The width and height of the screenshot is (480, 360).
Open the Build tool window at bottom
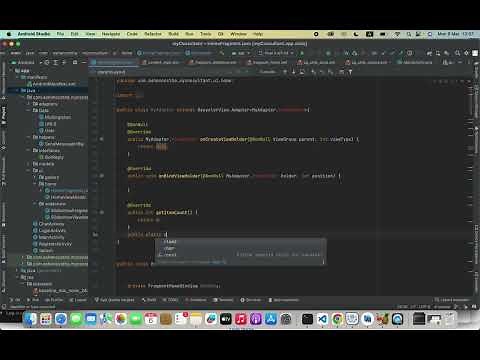[x=149, y=300]
